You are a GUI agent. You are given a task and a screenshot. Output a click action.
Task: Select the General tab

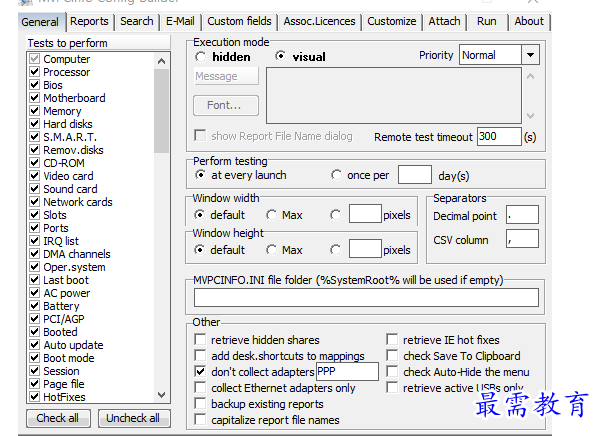(x=40, y=22)
